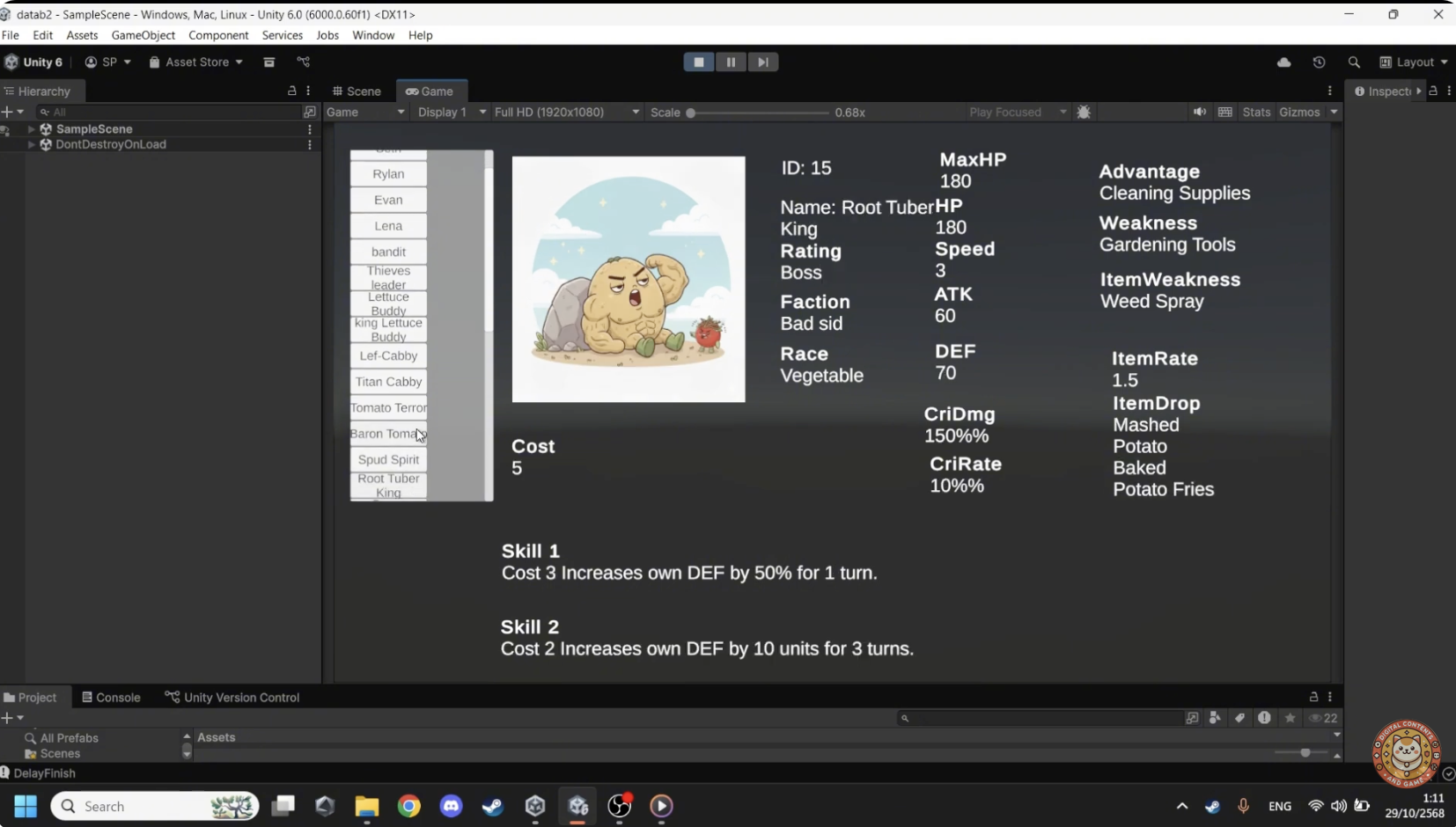
Task: Toggle the Stats overlay
Action: pos(1256,113)
